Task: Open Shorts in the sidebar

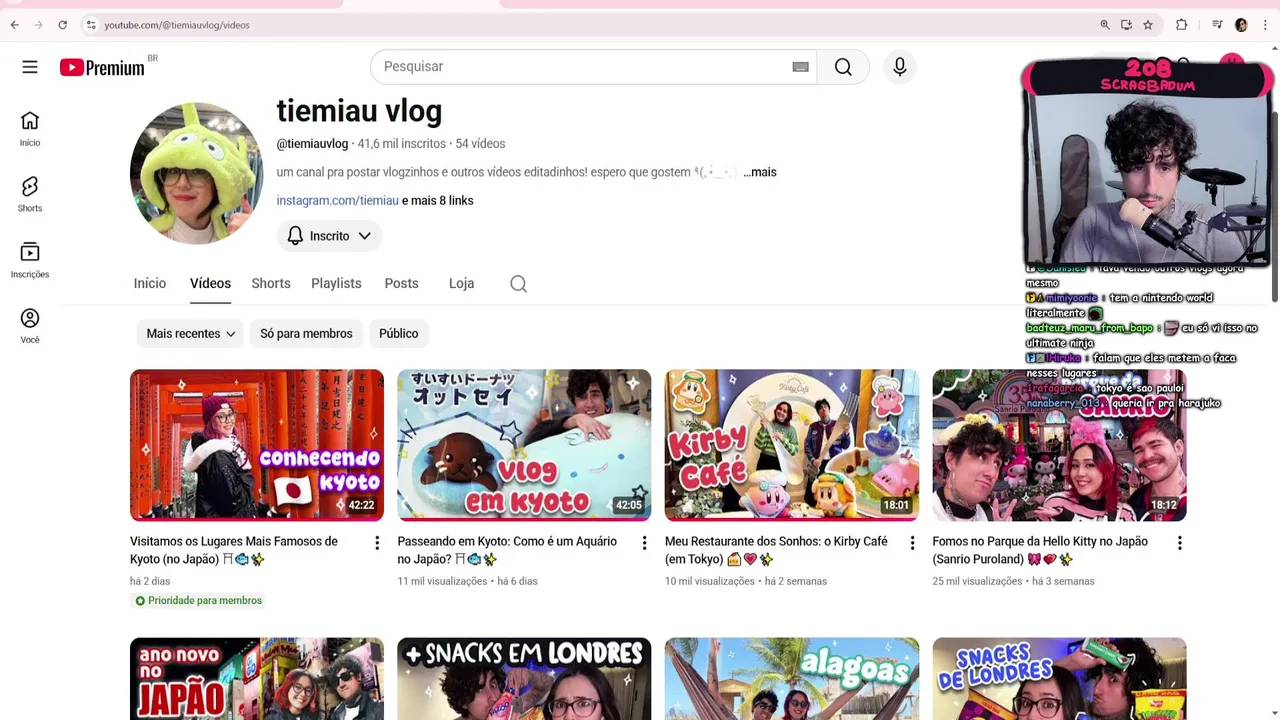Action: click(x=30, y=195)
